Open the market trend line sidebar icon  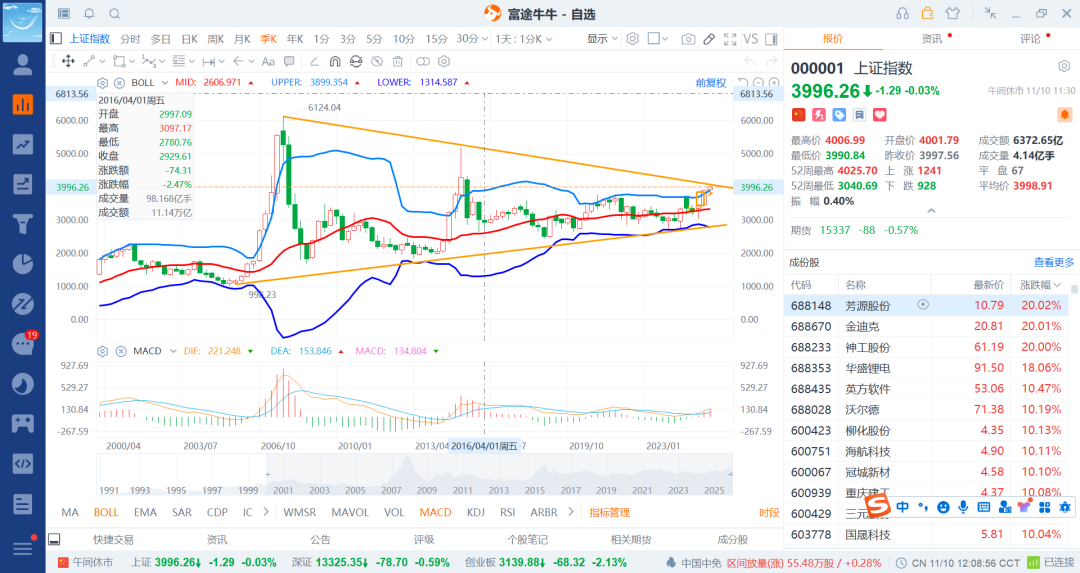(x=23, y=144)
